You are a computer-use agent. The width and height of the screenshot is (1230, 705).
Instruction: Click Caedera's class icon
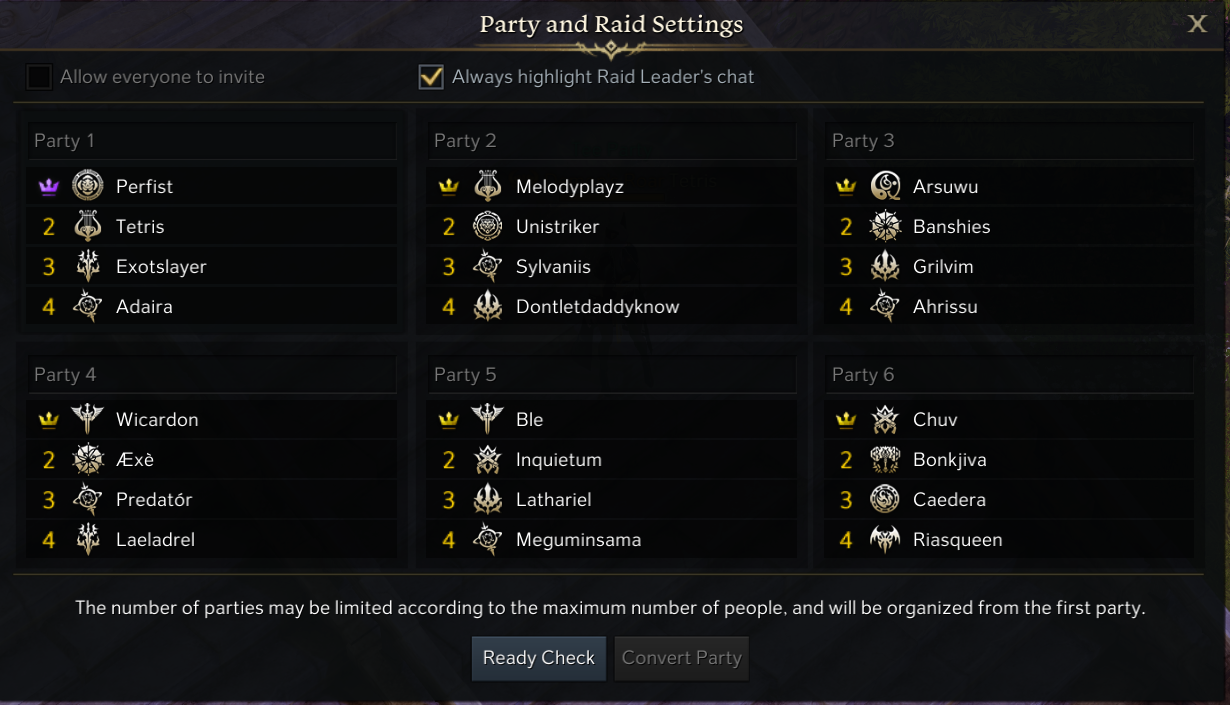click(885, 499)
